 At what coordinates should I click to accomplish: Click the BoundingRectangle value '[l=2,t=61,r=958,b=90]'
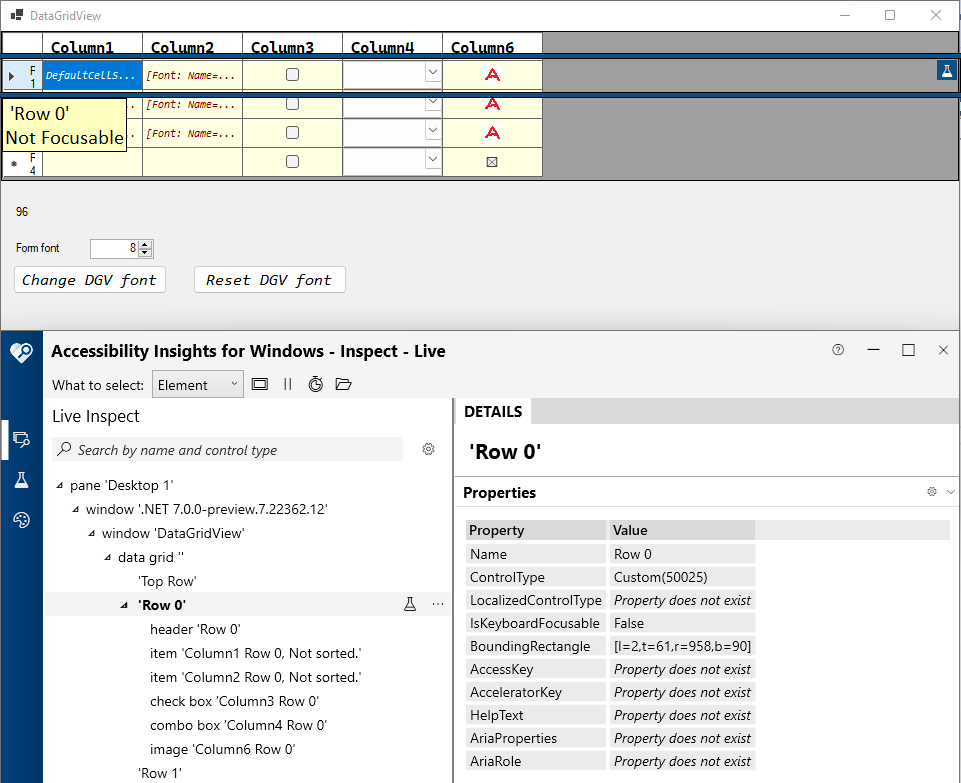tap(682, 646)
